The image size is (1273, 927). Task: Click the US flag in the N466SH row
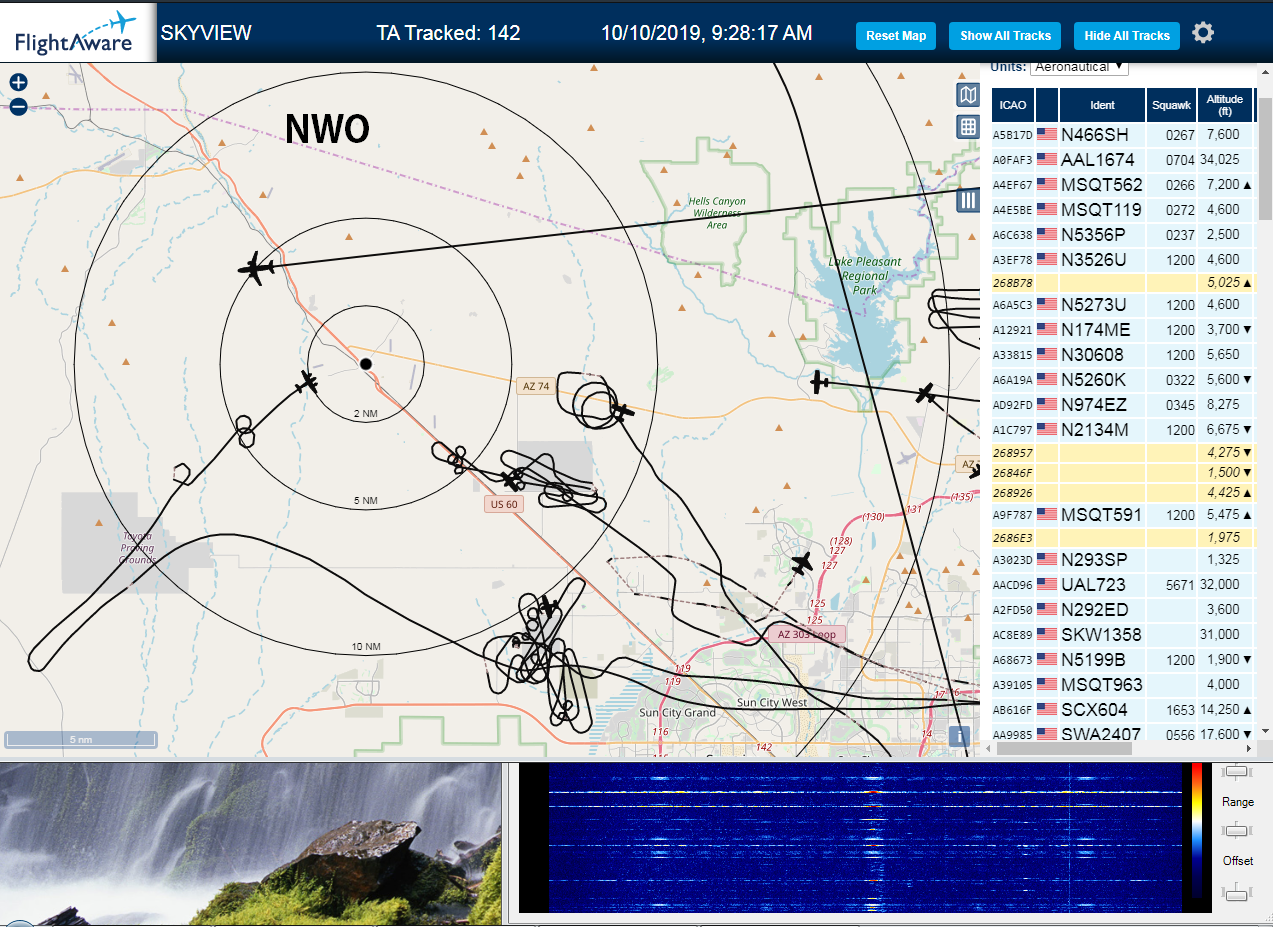(x=1047, y=134)
